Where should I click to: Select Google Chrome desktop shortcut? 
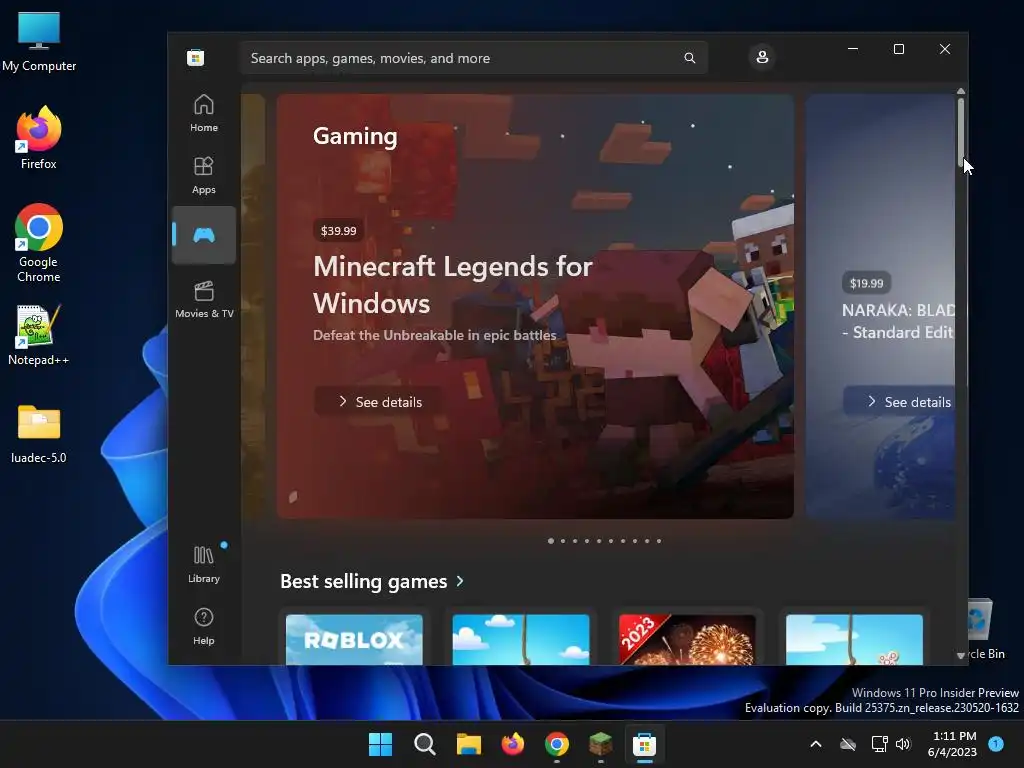[x=39, y=242]
